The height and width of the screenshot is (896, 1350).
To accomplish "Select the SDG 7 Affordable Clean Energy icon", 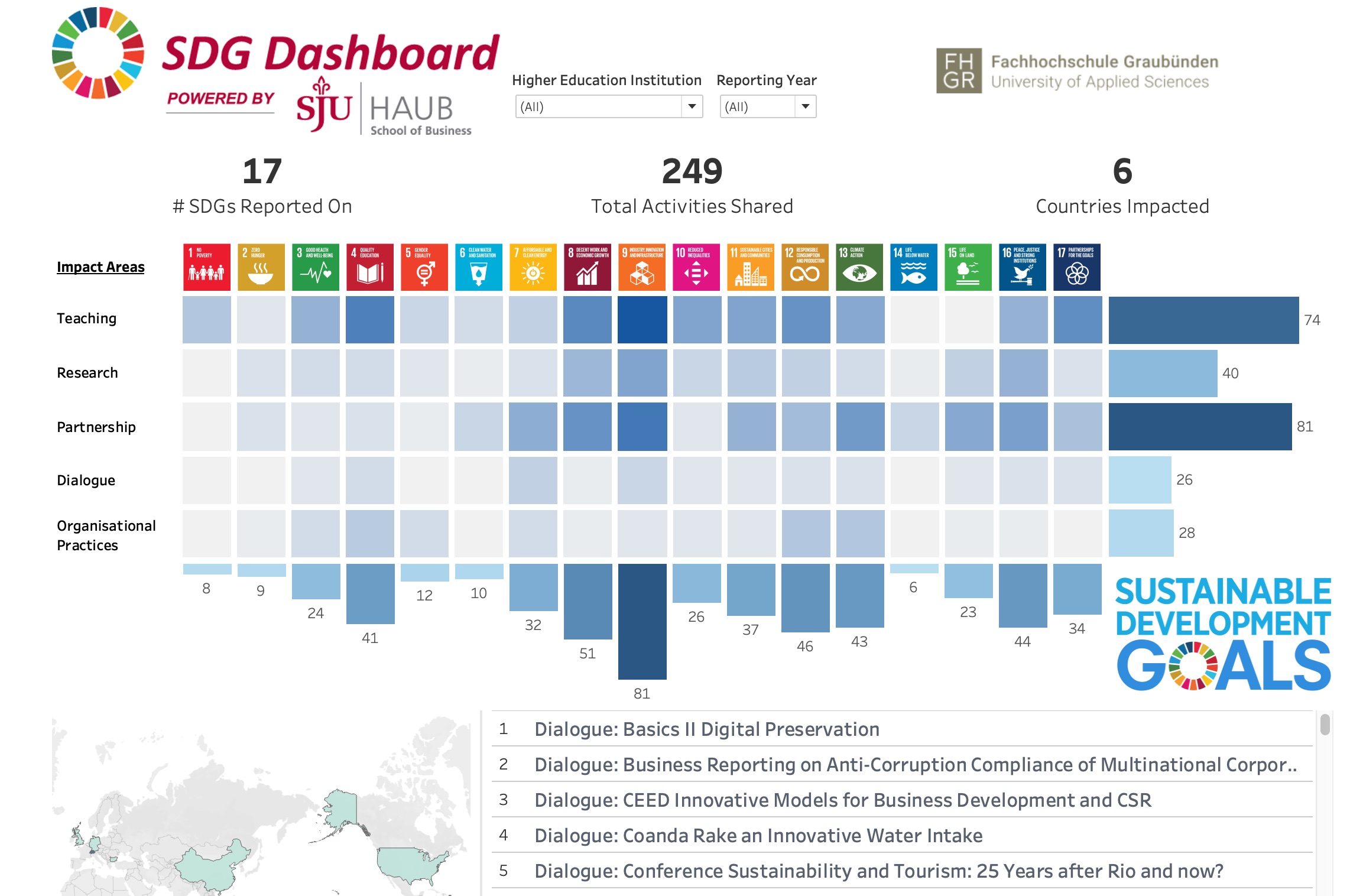I will (533, 267).
